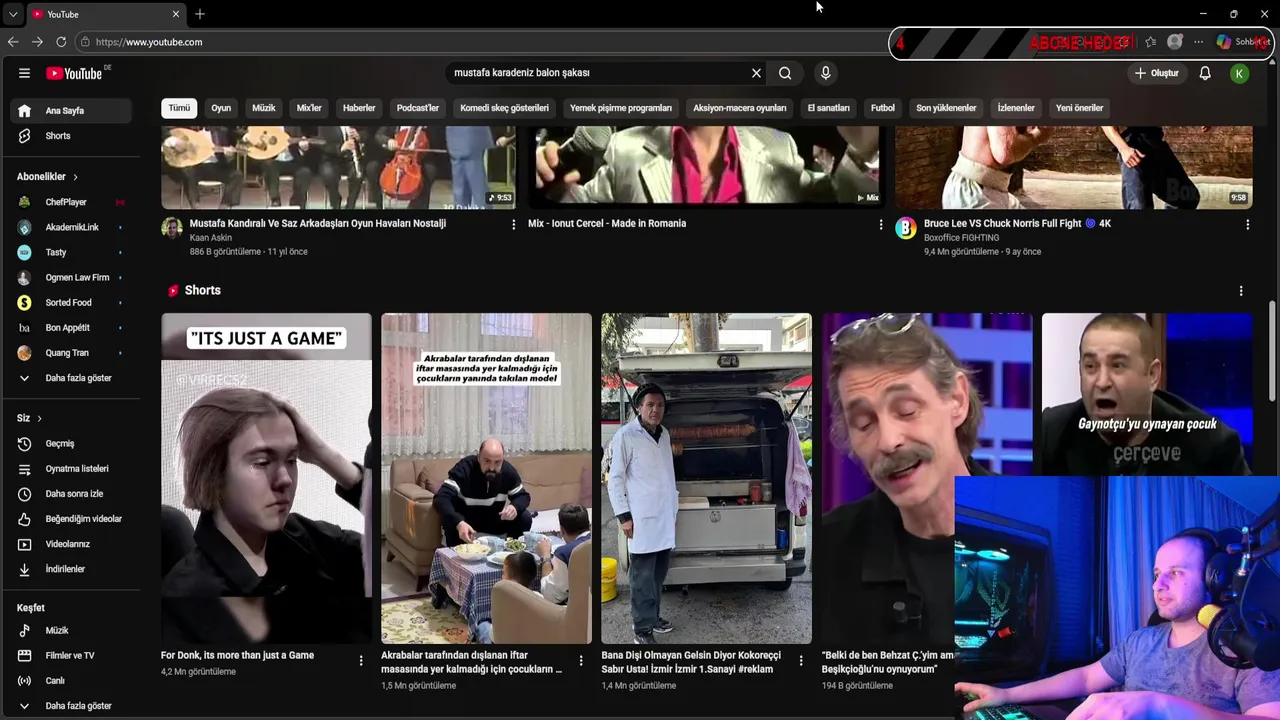Select Komedi skeç gösterileri chip

[504, 108]
